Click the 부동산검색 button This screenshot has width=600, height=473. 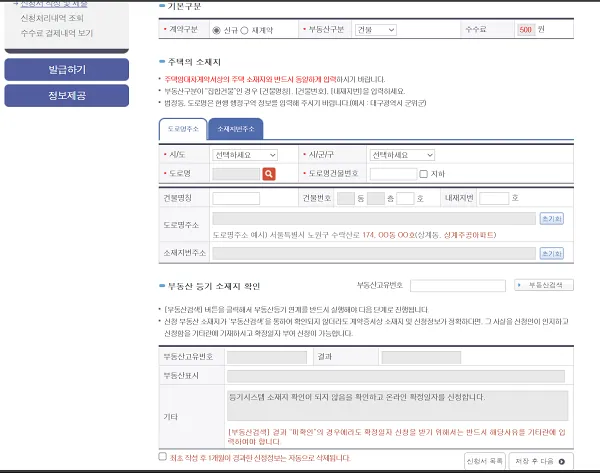click(x=544, y=285)
